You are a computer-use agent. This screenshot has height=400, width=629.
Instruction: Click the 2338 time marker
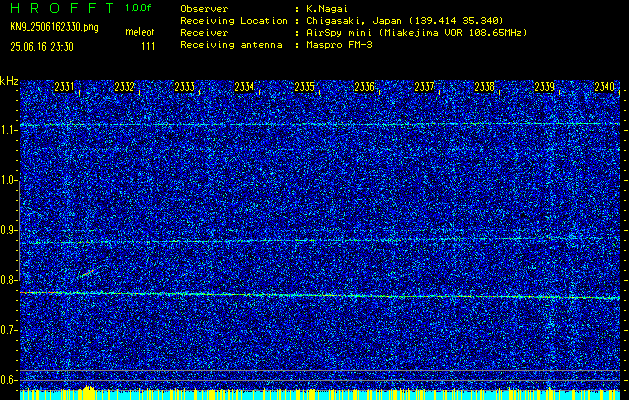tap(485, 87)
